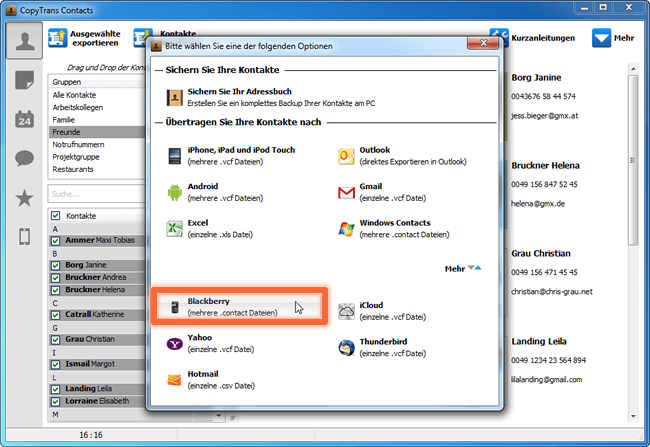Open the Calendar sidebar icon
650x447 pixels.
[x=24, y=119]
